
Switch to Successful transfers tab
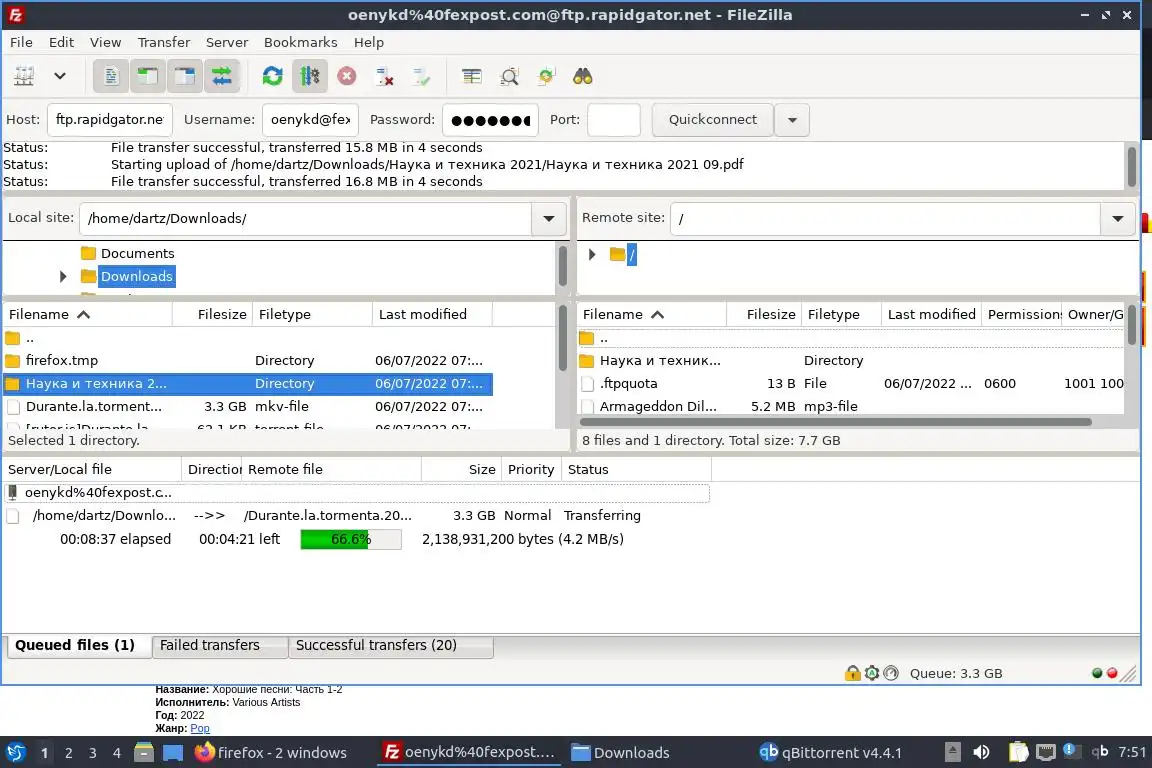(390, 645)
